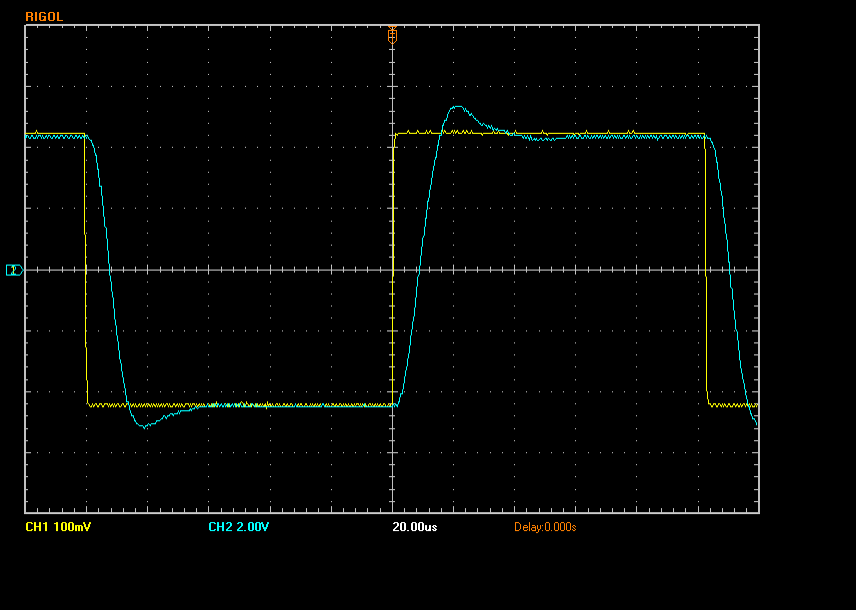Click the RIGOL brand label
This screenshot has width=856, height=610.
44,17
